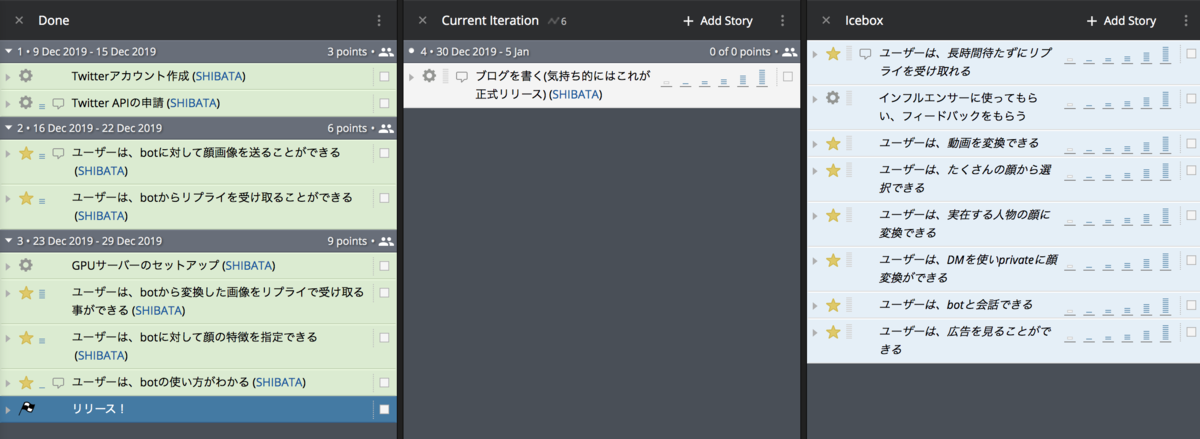Screen dimensions: 1200x439
Task: Click star icon of DMを使いprivateに顔変換 story
Action: 833,260
